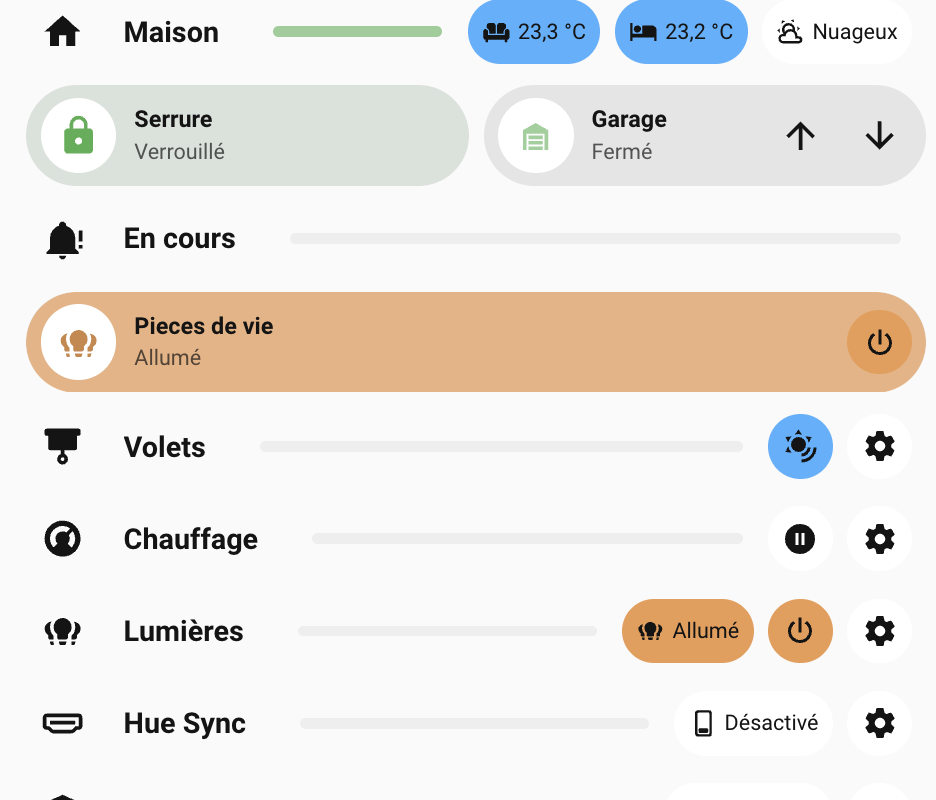
Task: Open Chauffage settings gear
Action: click(x=879, y=539)
